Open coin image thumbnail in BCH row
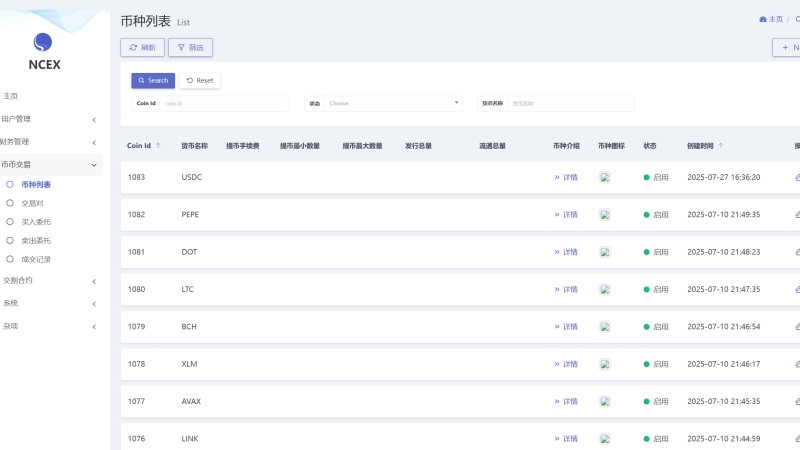This screenshot has height=450, width=800. click(x=605, y=327)
